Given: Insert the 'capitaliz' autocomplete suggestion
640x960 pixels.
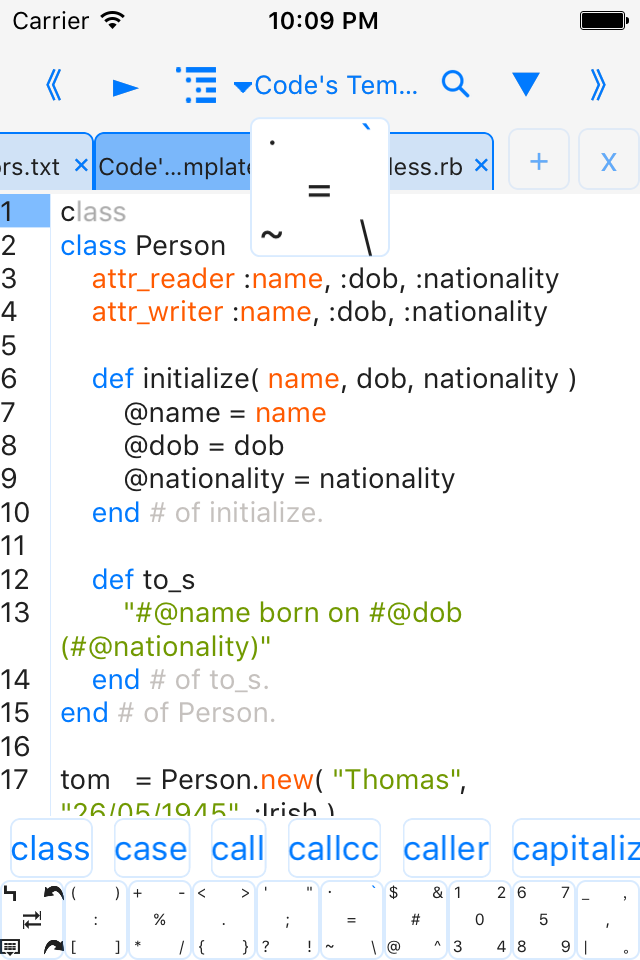Looking at the screenshot, I should [576, 848].
